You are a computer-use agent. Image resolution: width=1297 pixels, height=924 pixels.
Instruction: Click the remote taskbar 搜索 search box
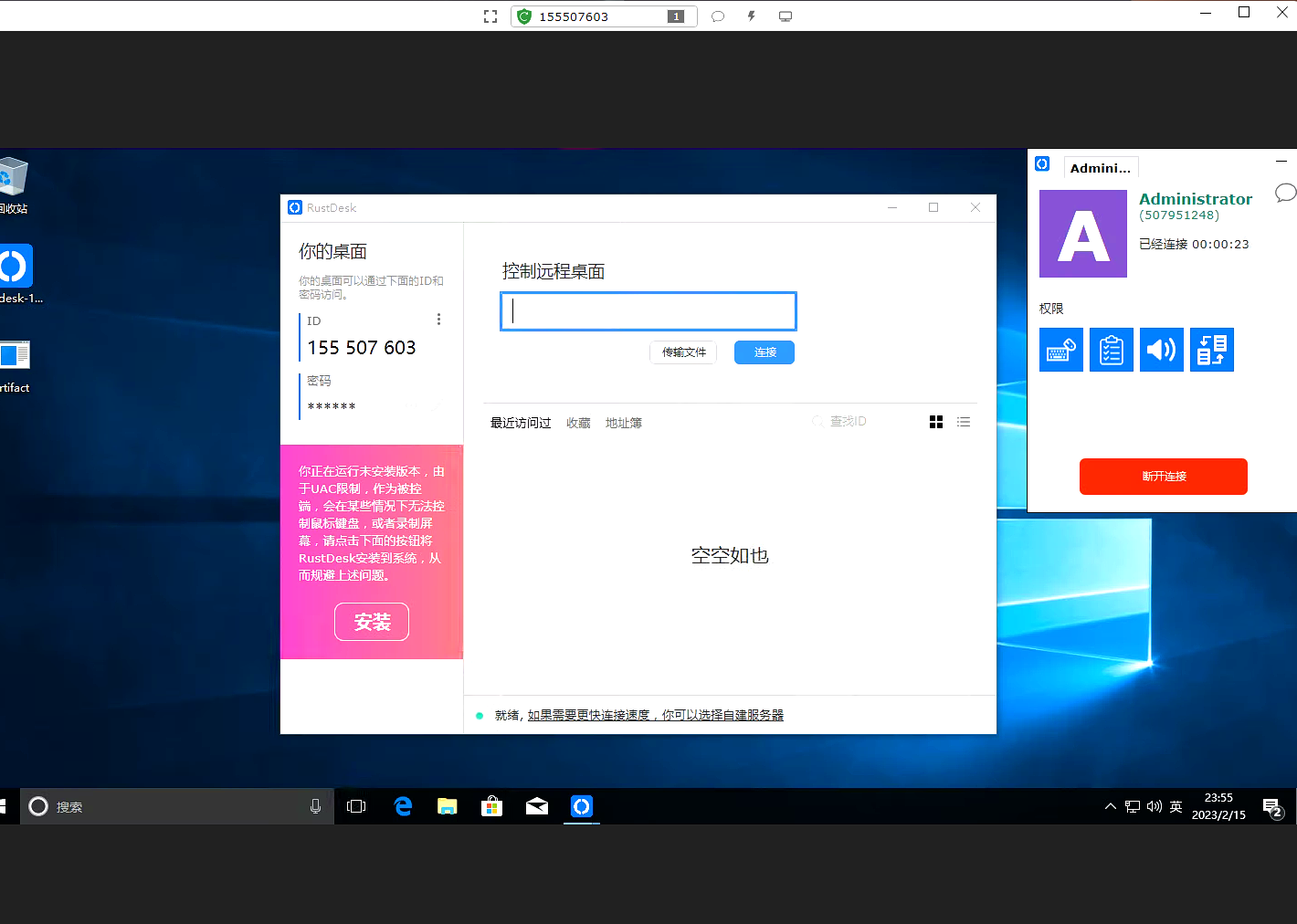click(176, 806)
